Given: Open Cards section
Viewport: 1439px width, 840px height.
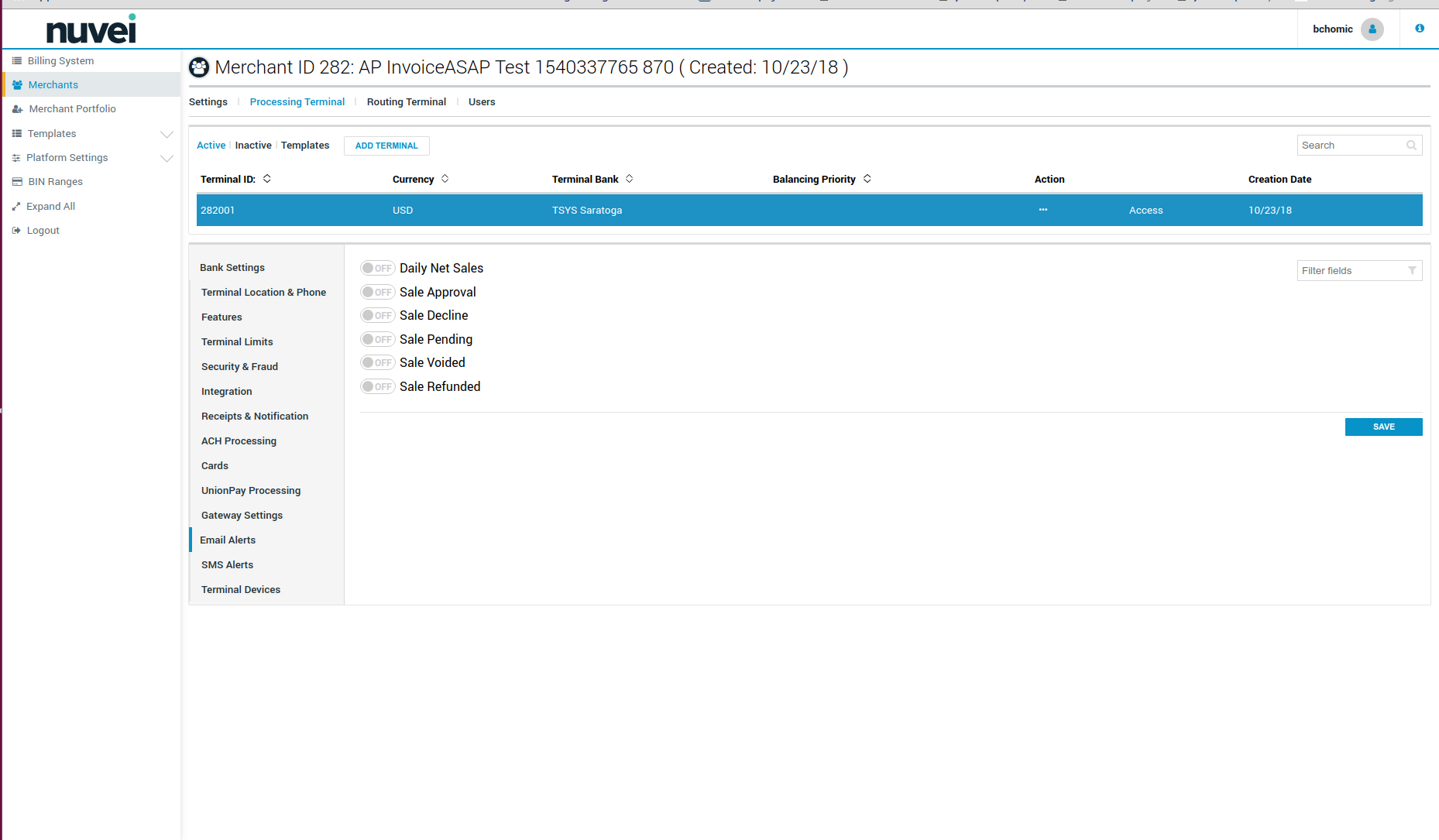Looking at the screenshot, I should (215, 466).
